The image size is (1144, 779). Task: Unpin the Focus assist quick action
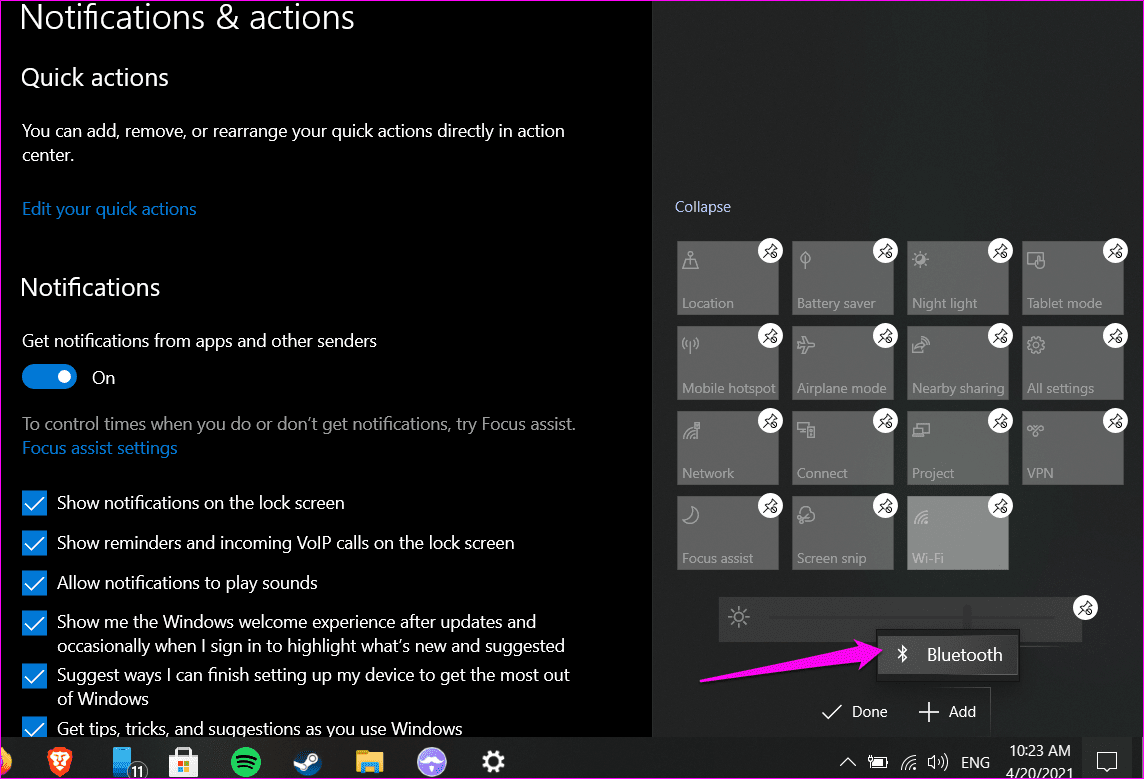tap(770, 505)
